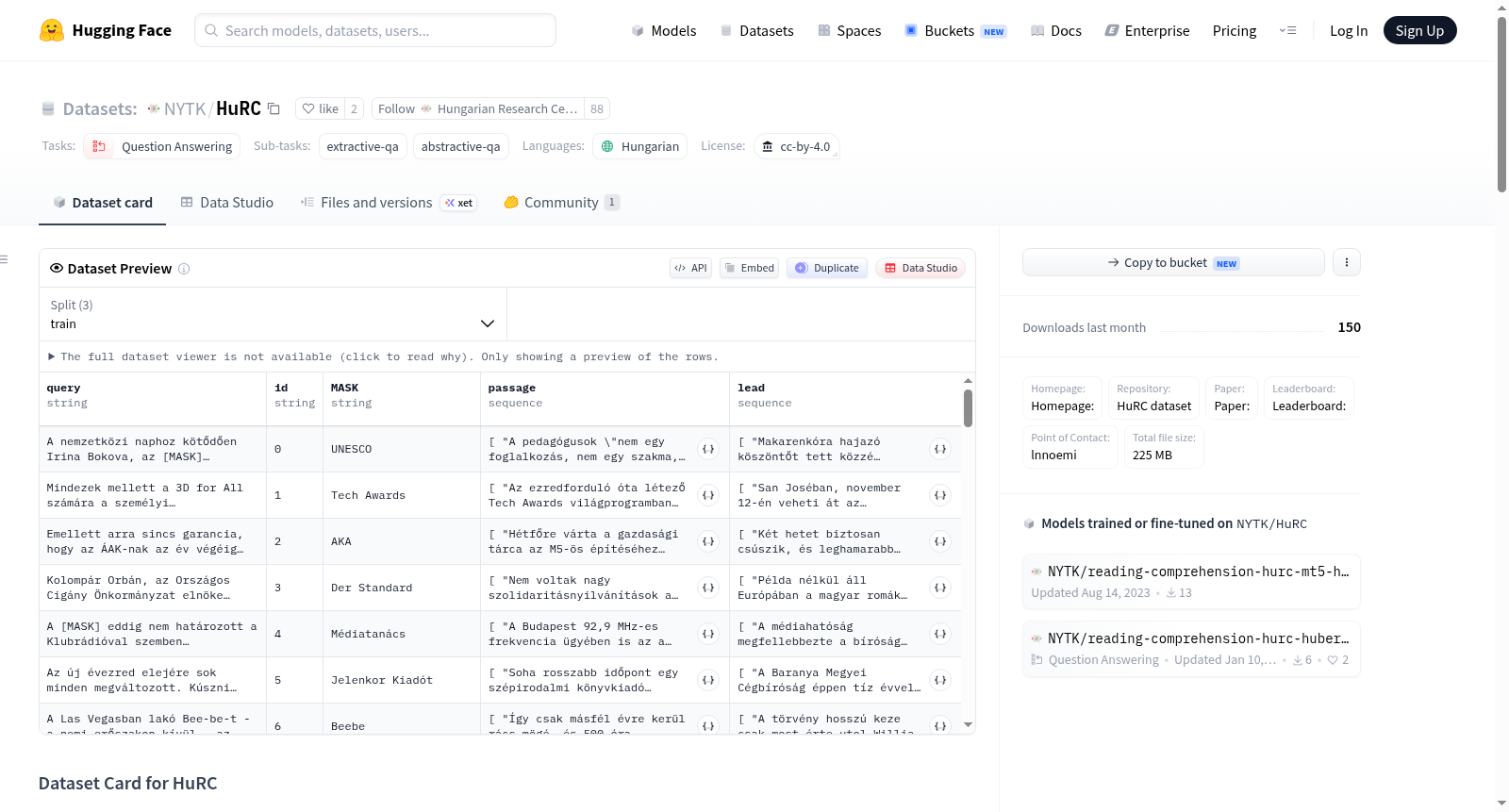The width and height of the screenshot is (1509, 812).
Task: Switch to the Data Studio tab
Action: [x=227, y=202]
